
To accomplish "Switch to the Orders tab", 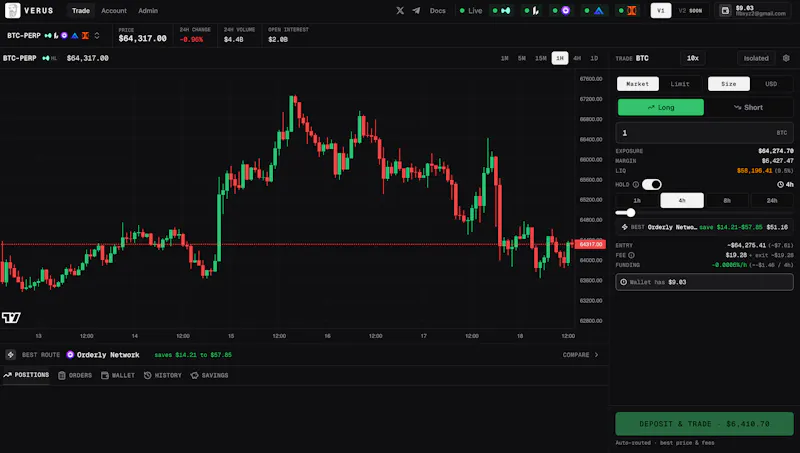I will [x=75, y=375].
